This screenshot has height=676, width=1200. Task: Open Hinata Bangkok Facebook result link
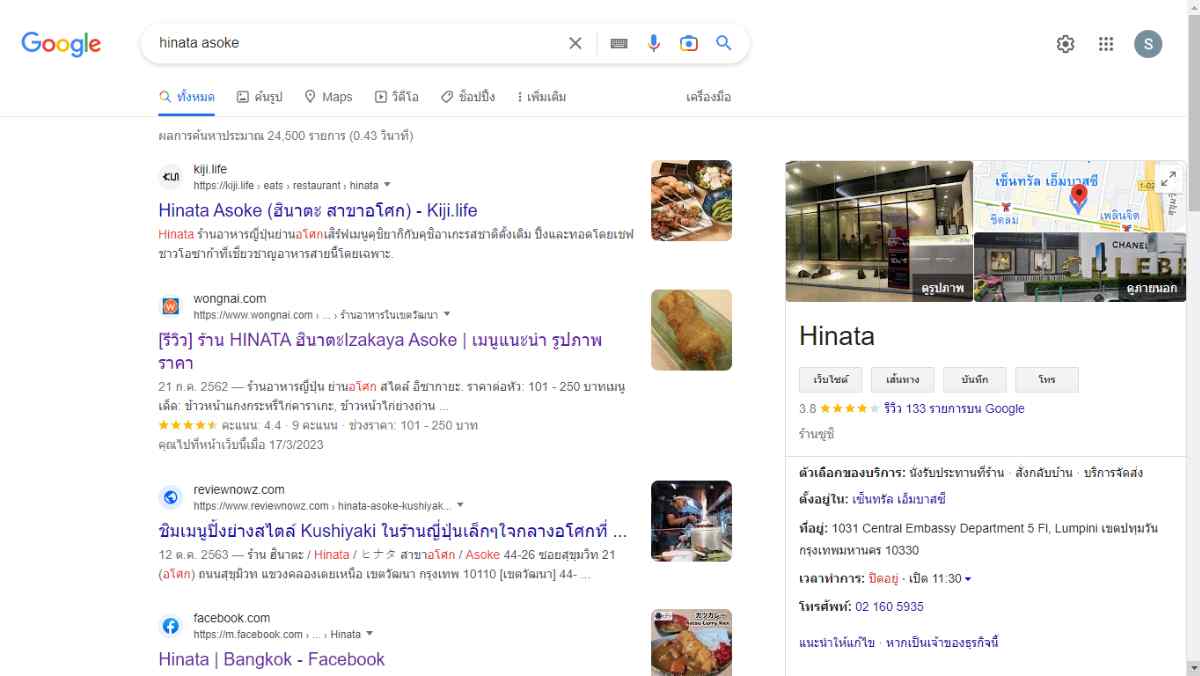(x=271, y=659)
